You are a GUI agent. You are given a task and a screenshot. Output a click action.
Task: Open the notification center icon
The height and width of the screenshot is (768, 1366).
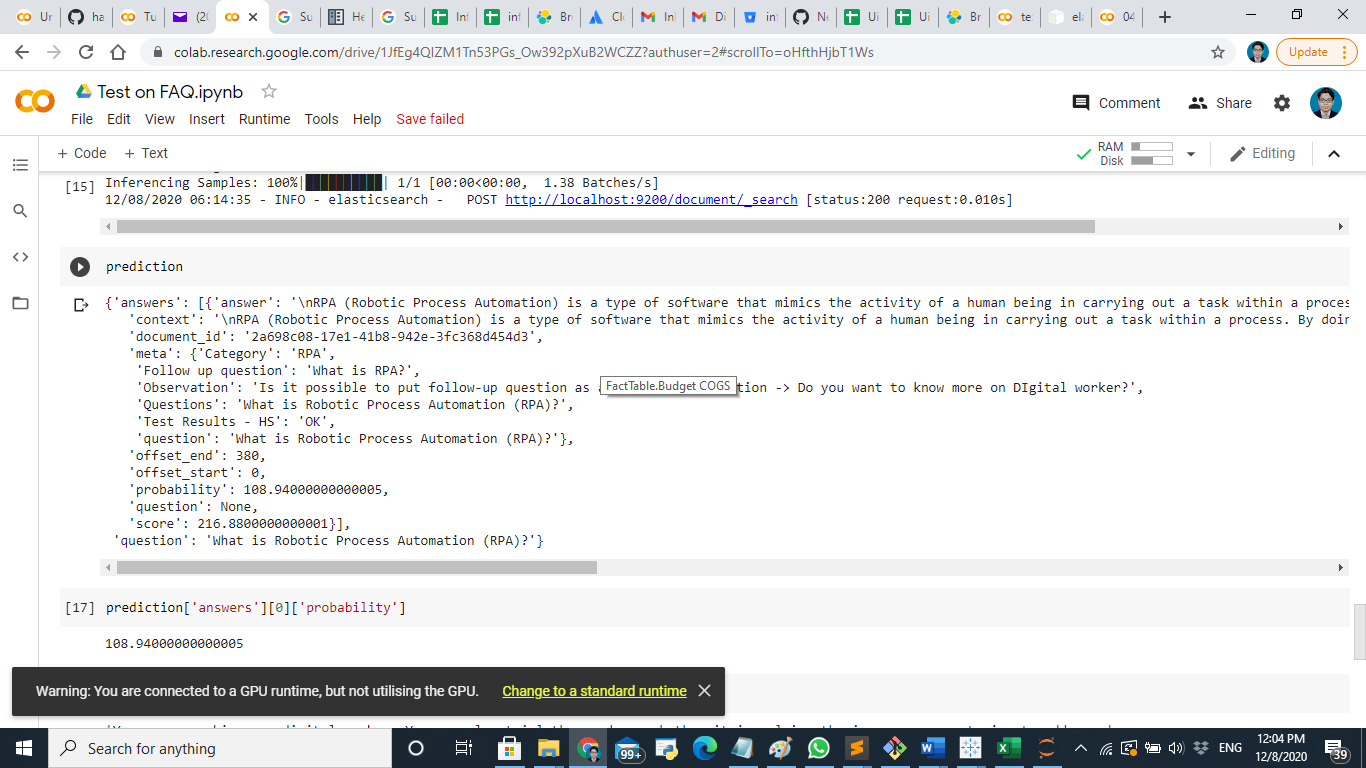[1335, 748]
